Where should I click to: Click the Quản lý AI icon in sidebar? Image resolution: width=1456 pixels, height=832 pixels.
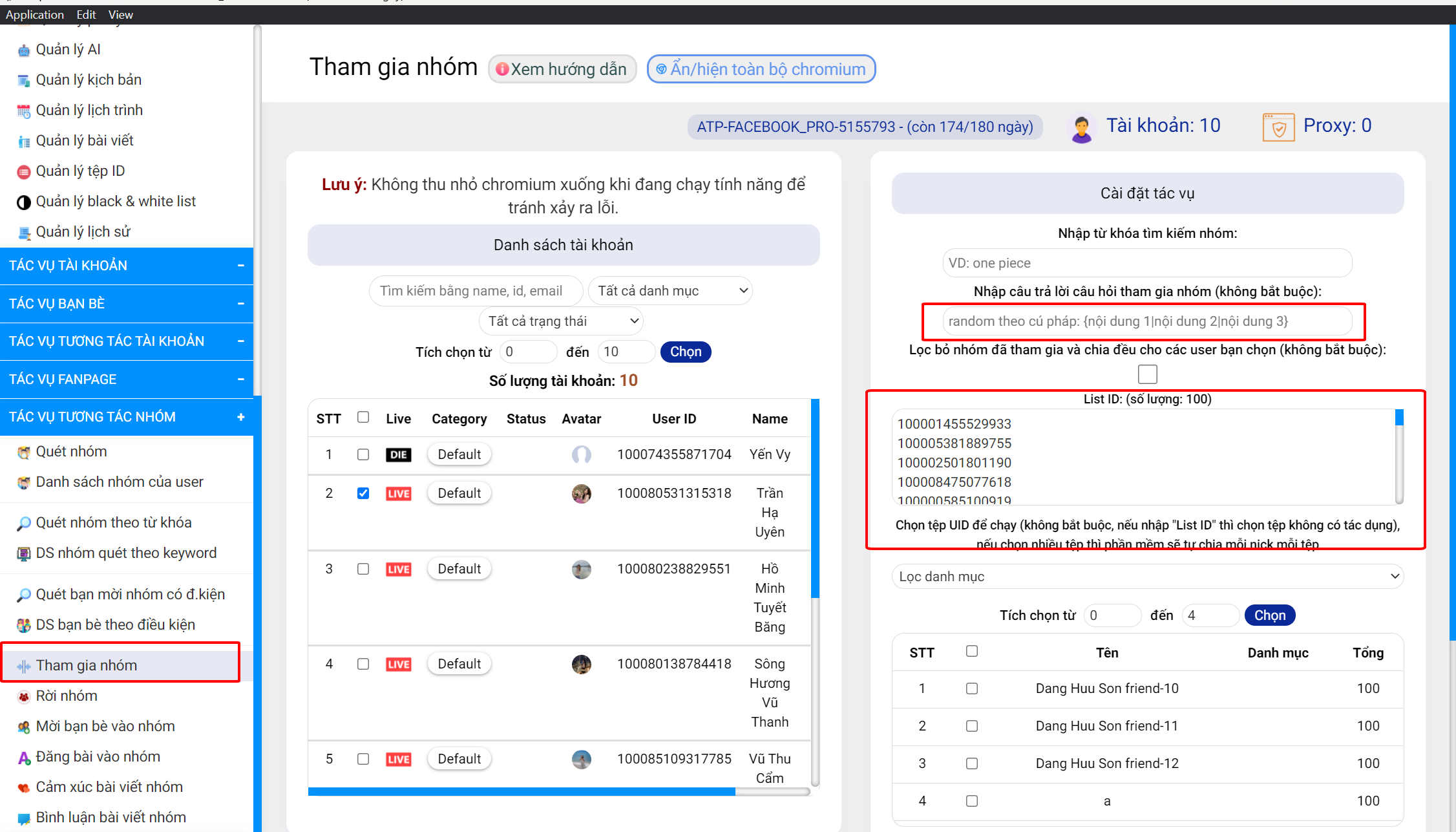pyautogui.click(x=22, y=49)
